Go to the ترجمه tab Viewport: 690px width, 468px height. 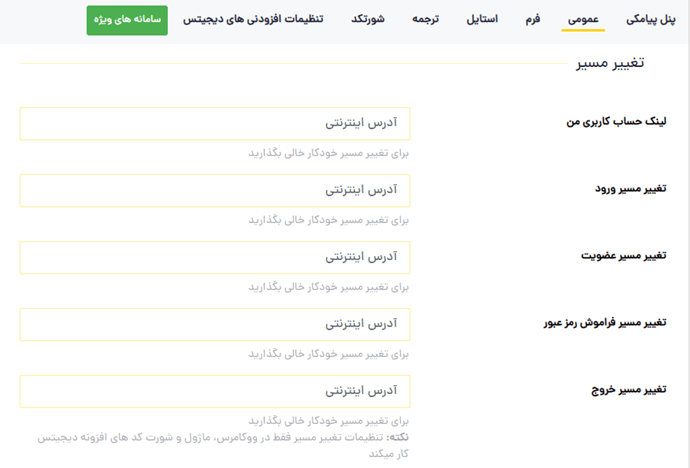coord(426,19)
